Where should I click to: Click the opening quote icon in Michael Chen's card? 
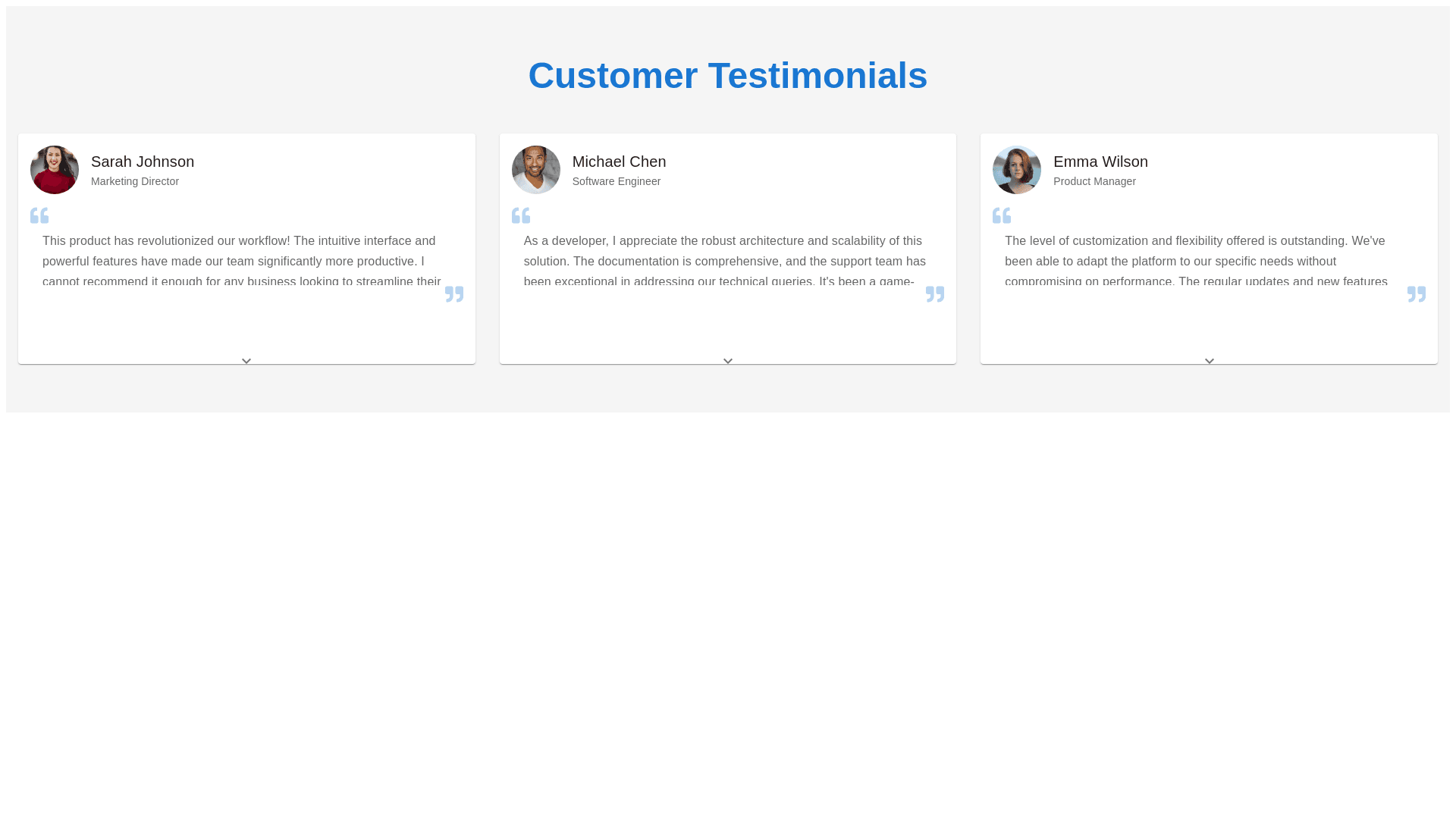click(521, 216)
